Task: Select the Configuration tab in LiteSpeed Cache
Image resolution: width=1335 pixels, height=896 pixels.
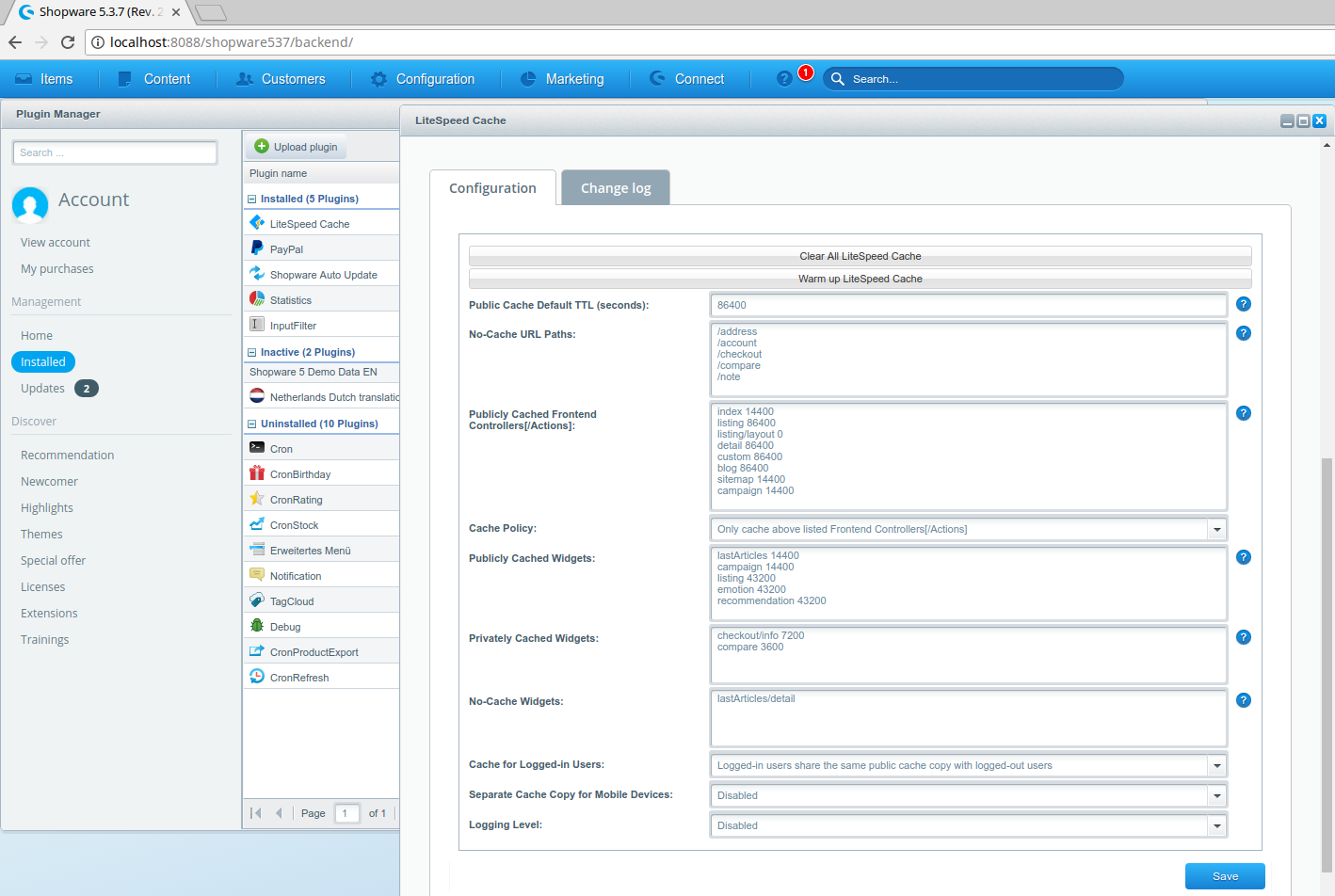Action: point(492,187)
